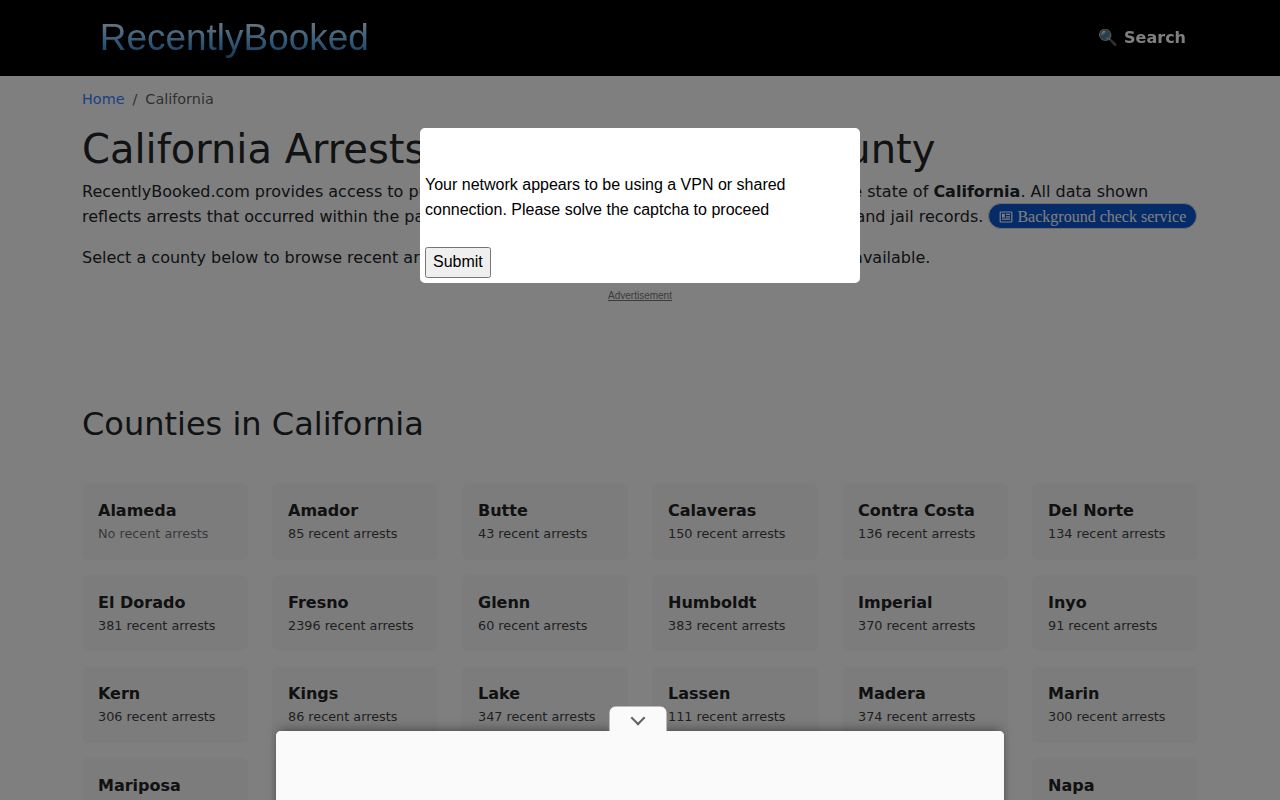Select Butte county card

pos(545,521)
